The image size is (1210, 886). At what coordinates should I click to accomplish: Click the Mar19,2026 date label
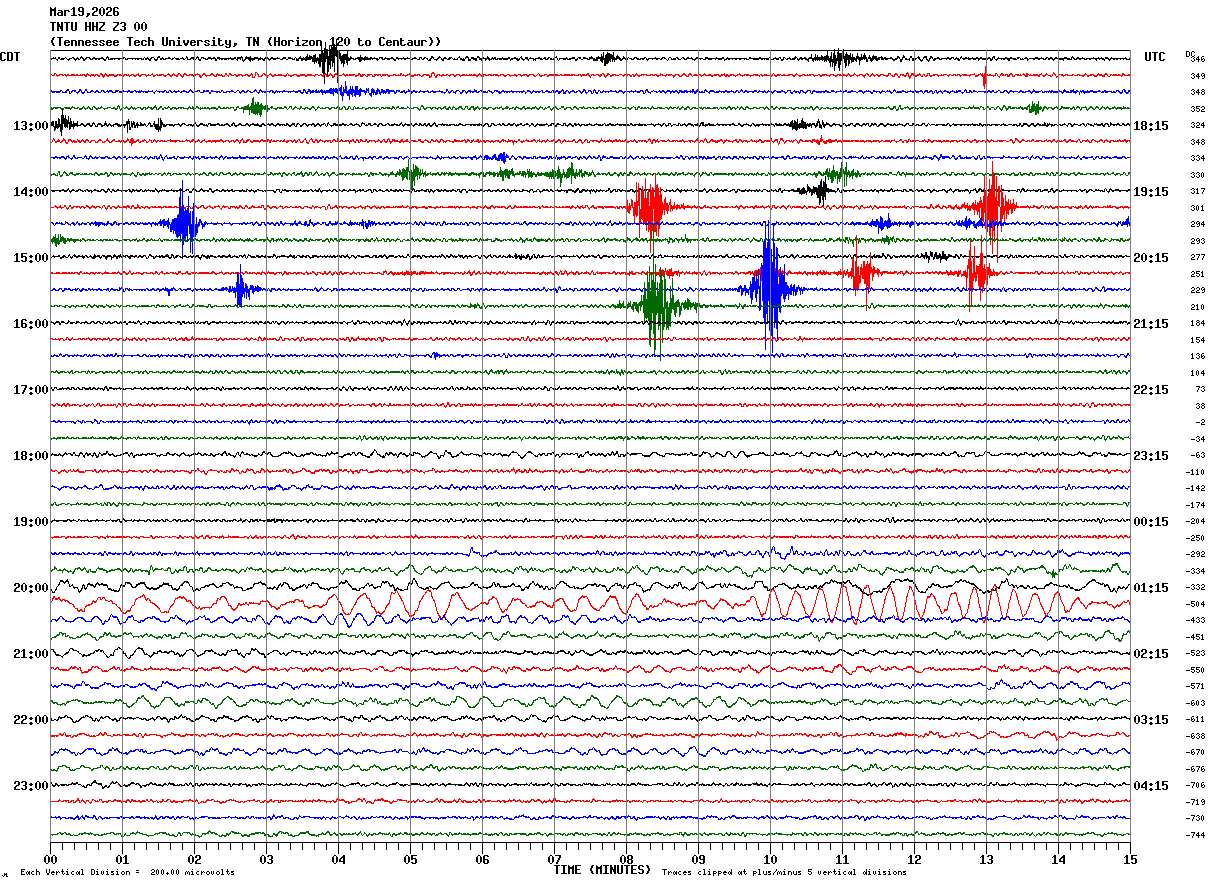(x=84, y=12)
